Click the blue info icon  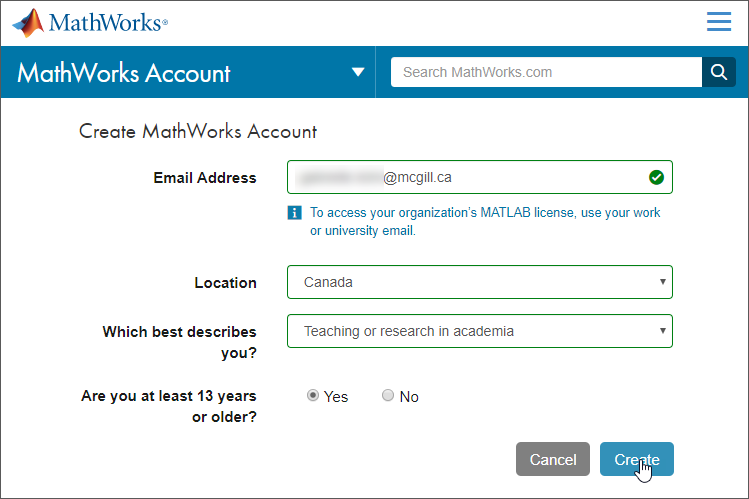pos(294,212)
